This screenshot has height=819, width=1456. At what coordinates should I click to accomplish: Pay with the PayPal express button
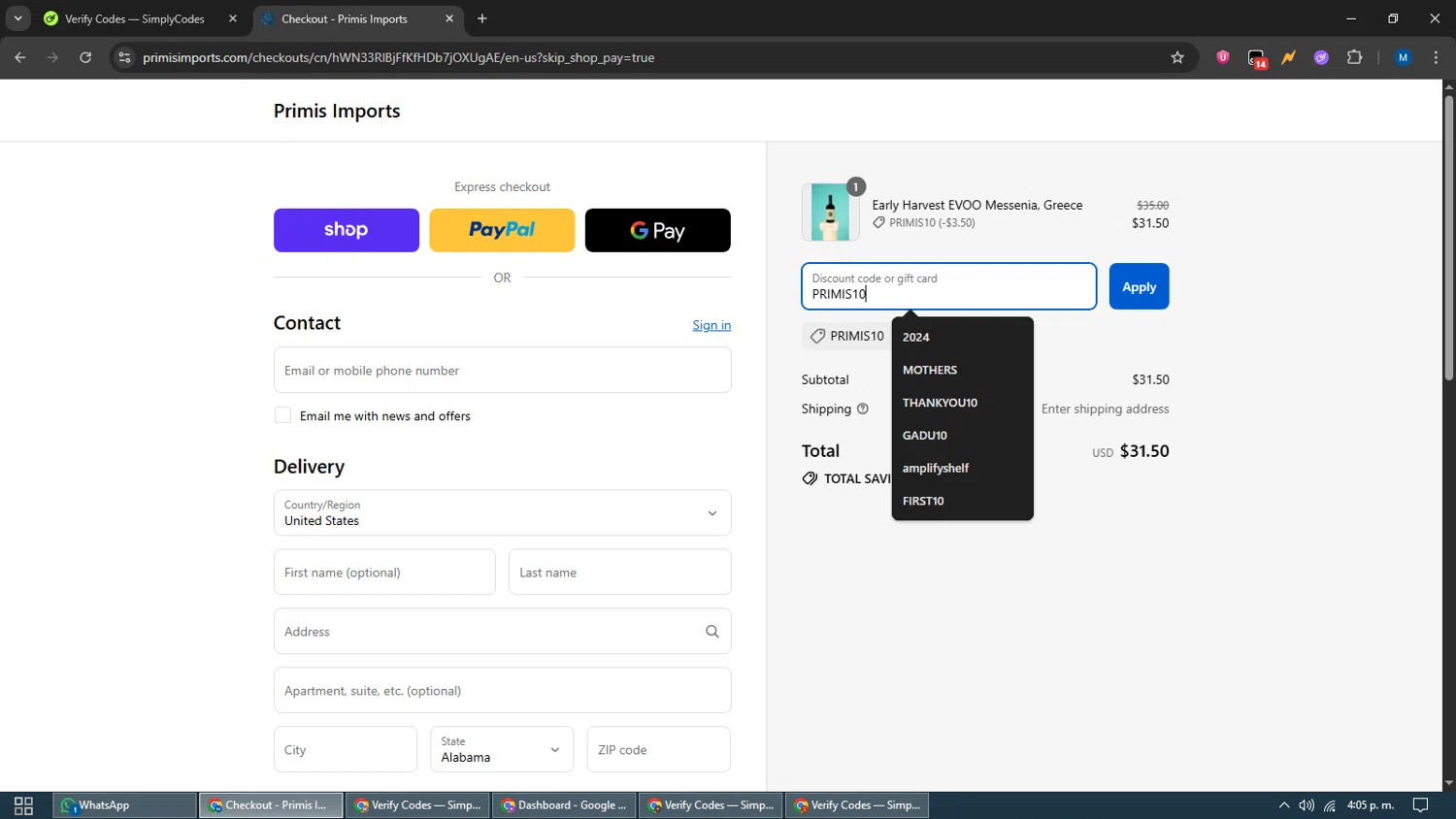click(x=502, y=230)
